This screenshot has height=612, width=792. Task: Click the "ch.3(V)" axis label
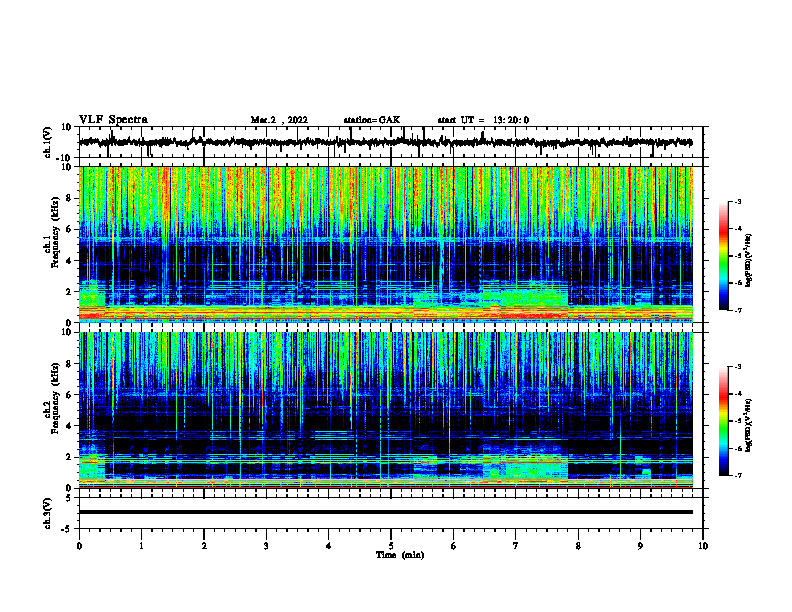pyautogui.click(x=48, y=514)
